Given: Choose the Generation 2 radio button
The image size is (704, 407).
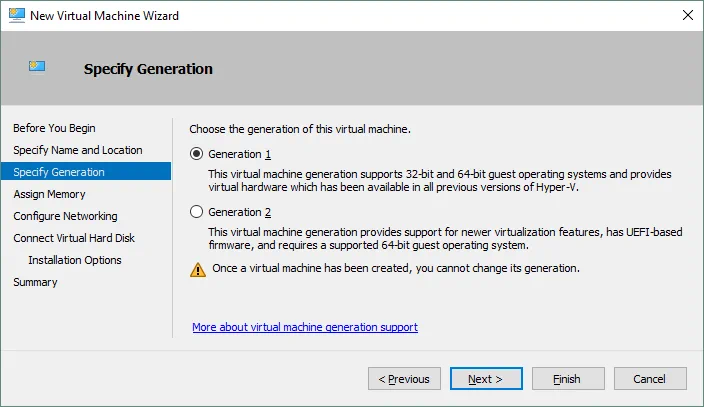Looking at the screenshot, I should pos(196,212).
